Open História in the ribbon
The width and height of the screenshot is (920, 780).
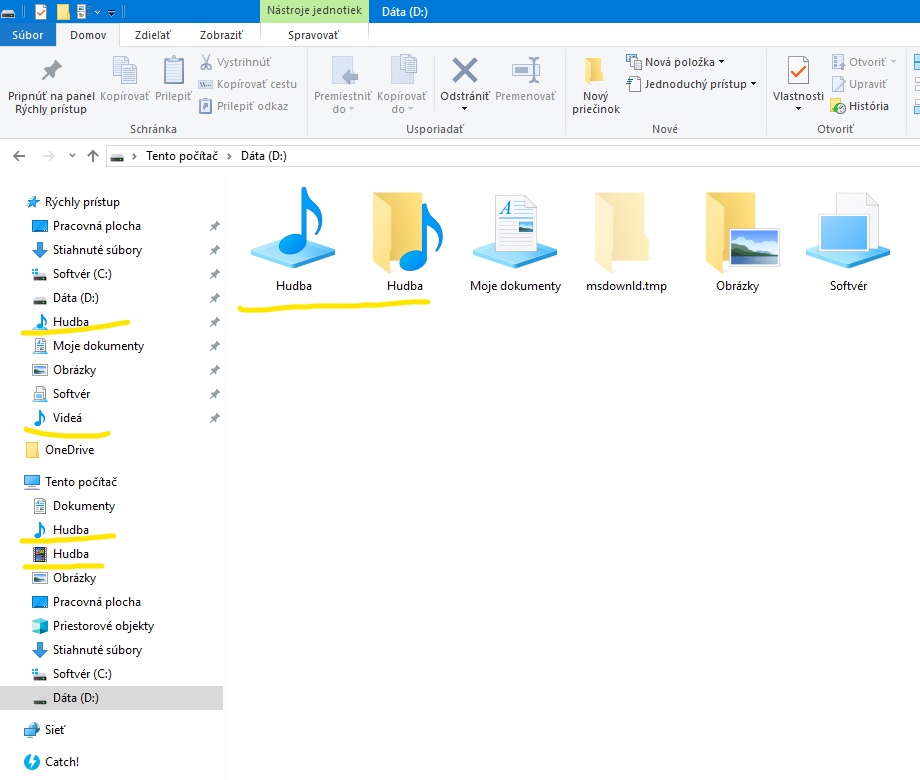click(860, 106)
